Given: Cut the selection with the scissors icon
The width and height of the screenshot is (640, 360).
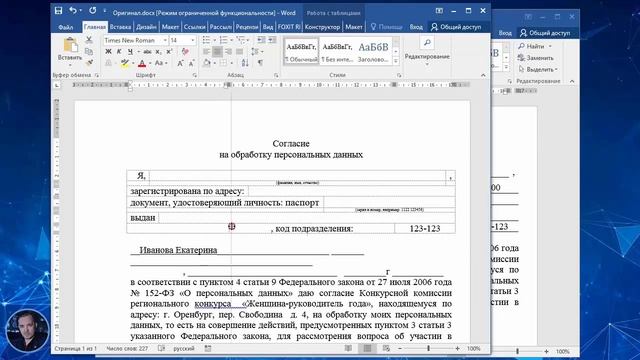Looking at the screenshot, I should pos(89,40).
